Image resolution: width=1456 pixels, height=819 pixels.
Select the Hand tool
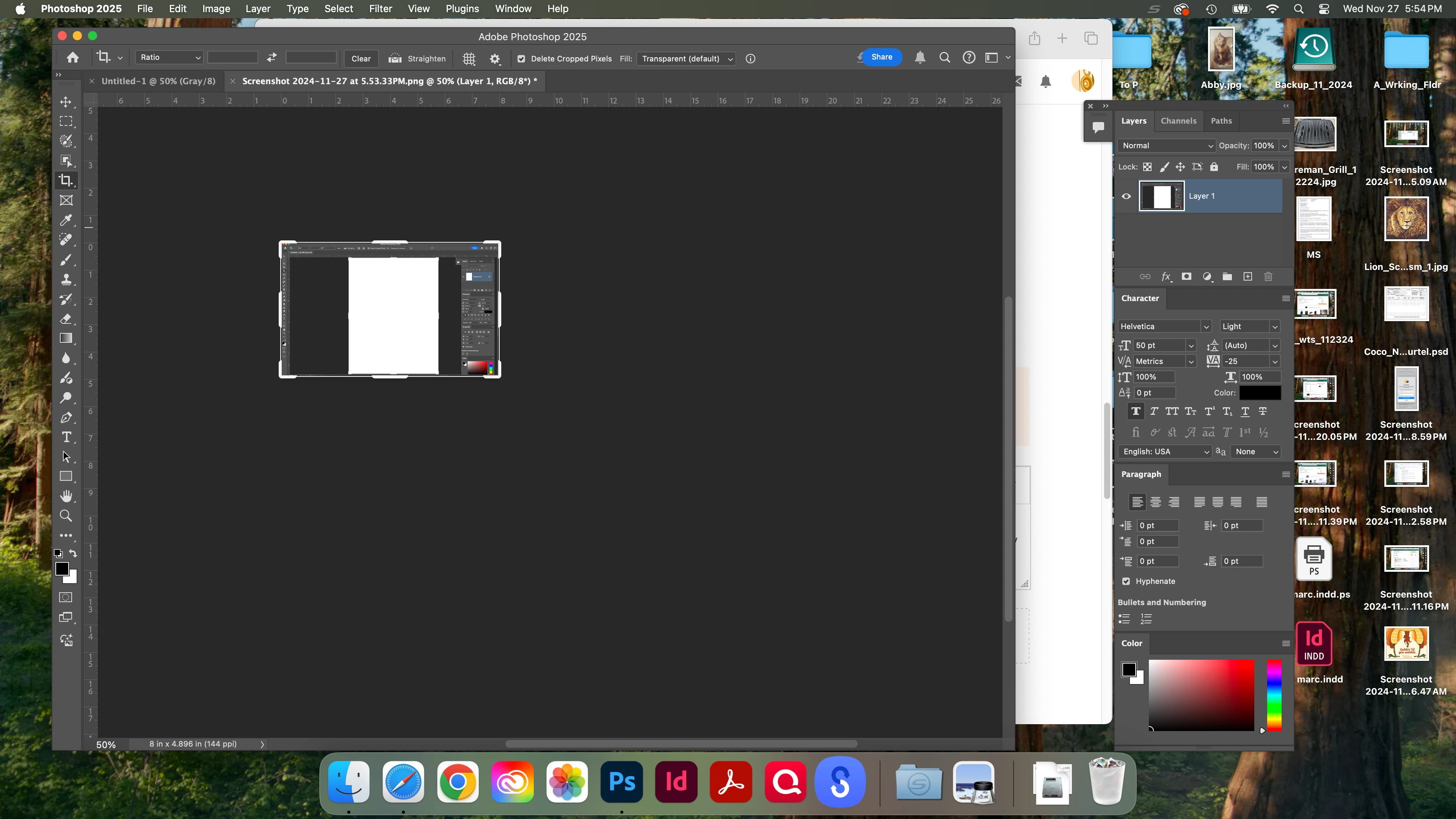click(x=66, y=496)
